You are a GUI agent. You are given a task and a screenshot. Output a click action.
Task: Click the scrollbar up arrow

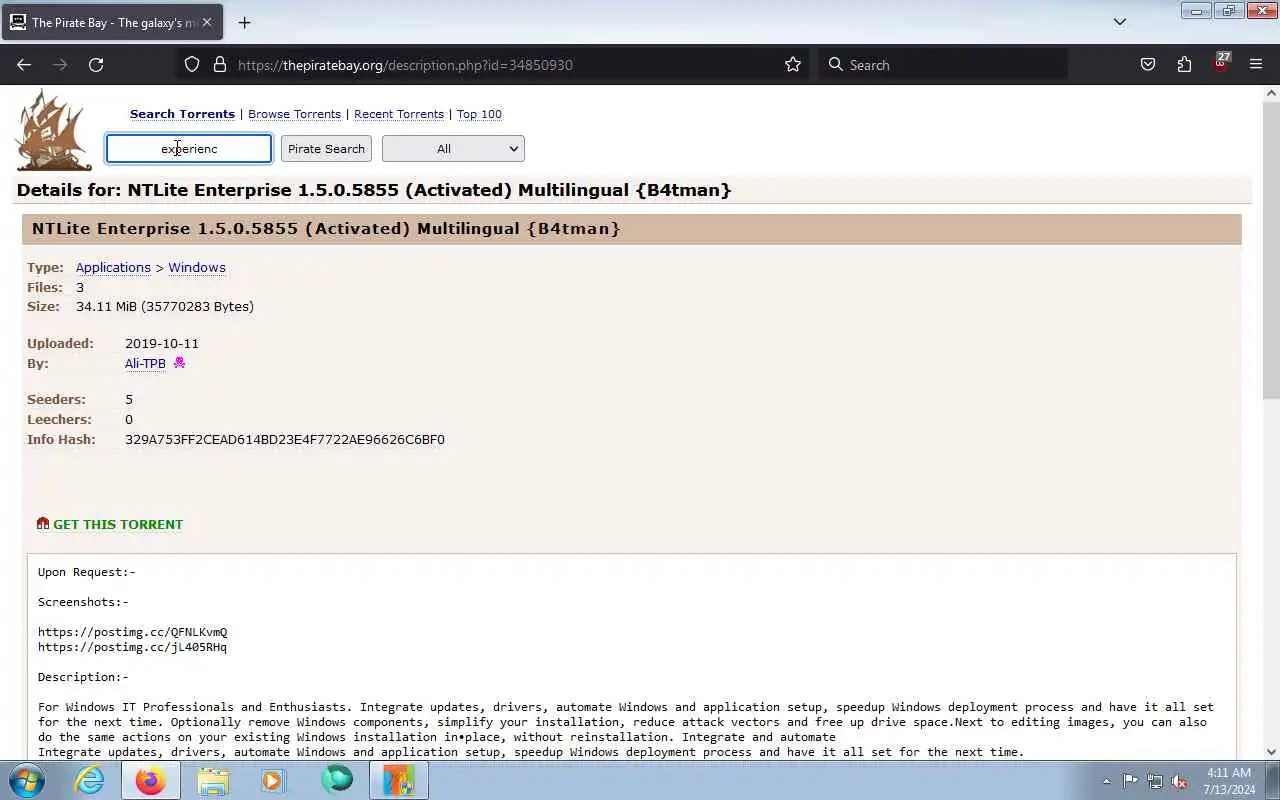(1271, 94)
